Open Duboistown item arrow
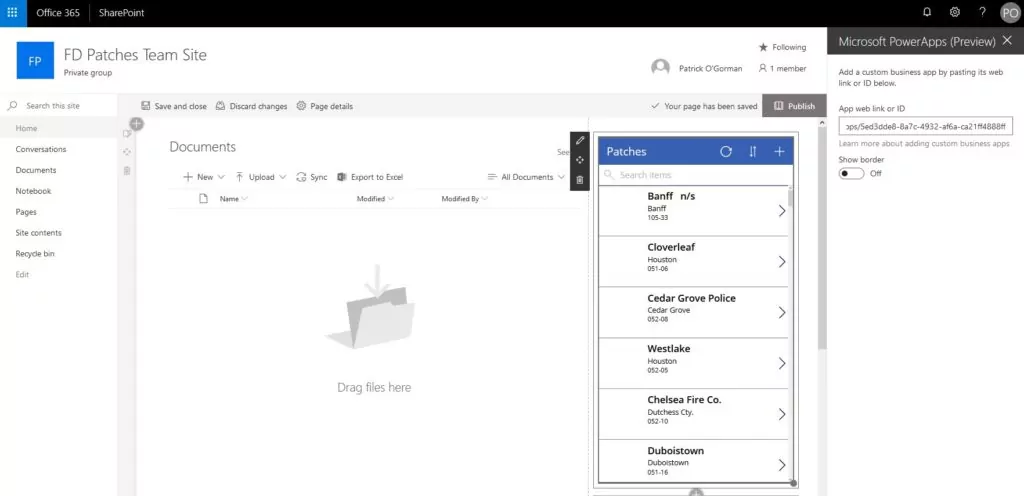Image resolution: width=1024 pixels, height=496 pixels. point(782,465)
